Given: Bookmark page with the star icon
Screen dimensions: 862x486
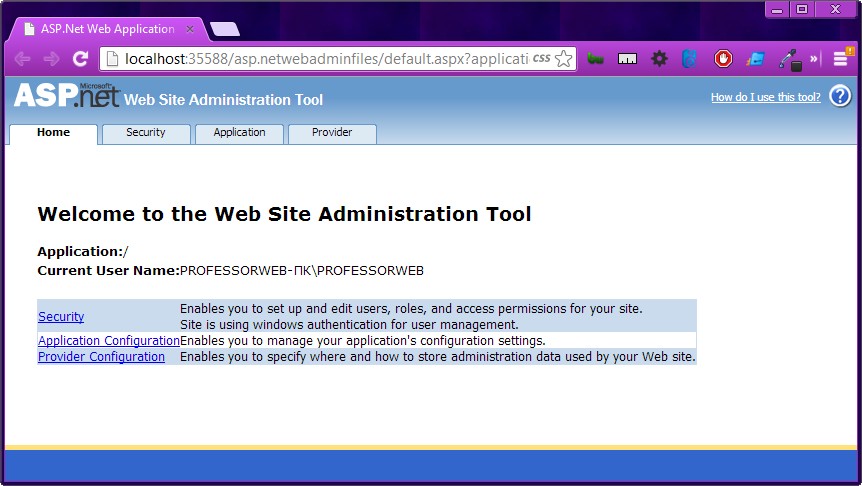Looking at the screenshot, I should click(563, 58).
